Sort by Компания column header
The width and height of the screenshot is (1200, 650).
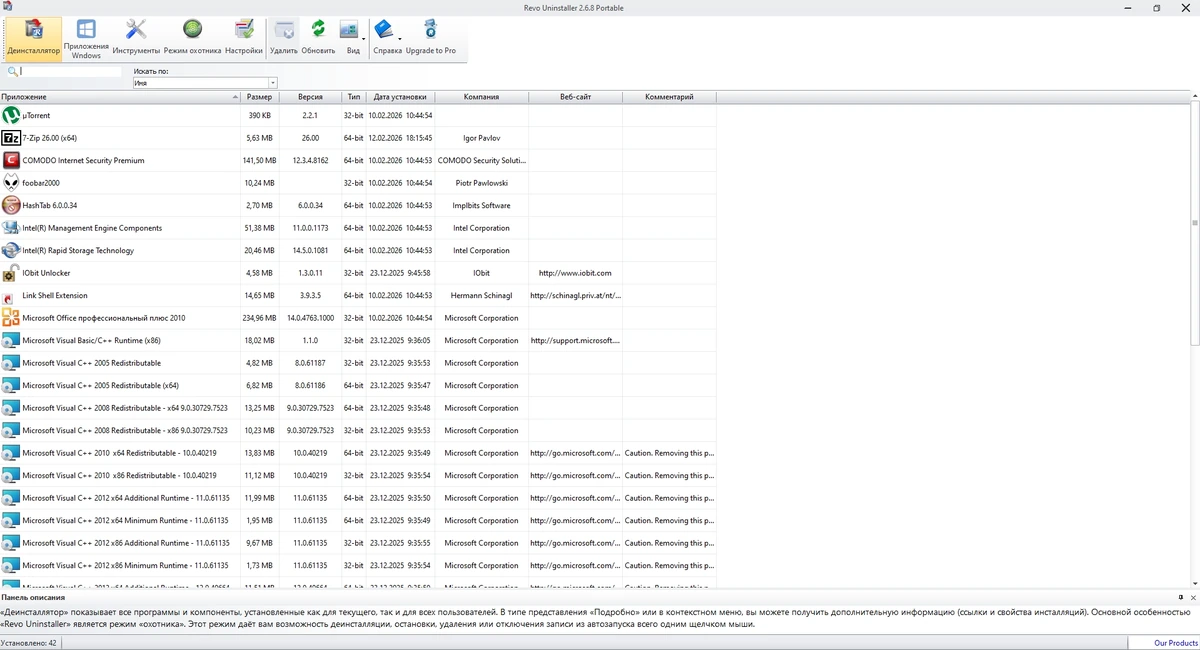(482, 97)
